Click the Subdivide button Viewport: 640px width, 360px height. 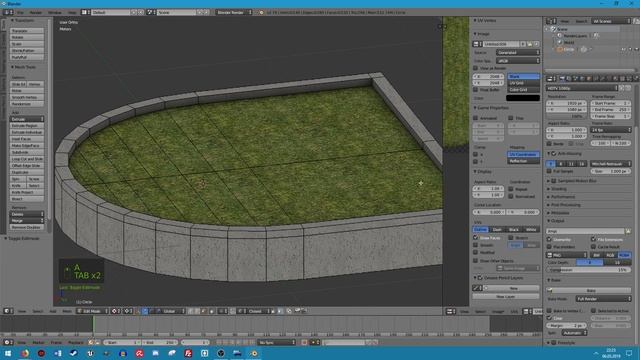coord(27,152)
